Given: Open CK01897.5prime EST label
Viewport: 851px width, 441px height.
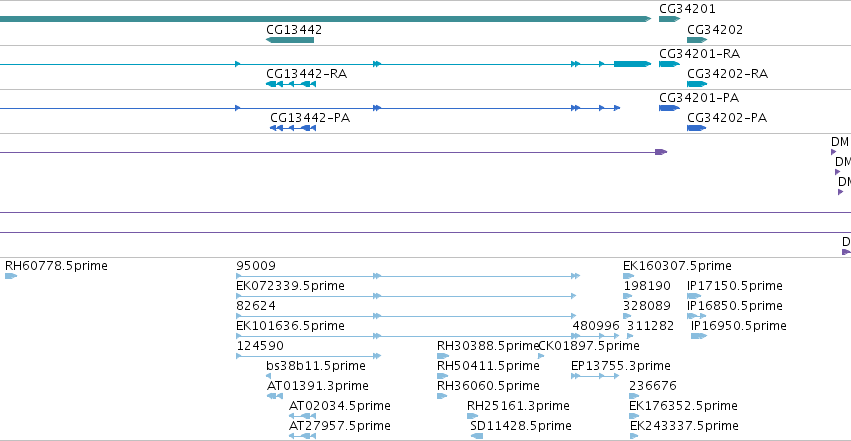Looking at the screenshot, I should pyautogui.click(x=589, y=346).
